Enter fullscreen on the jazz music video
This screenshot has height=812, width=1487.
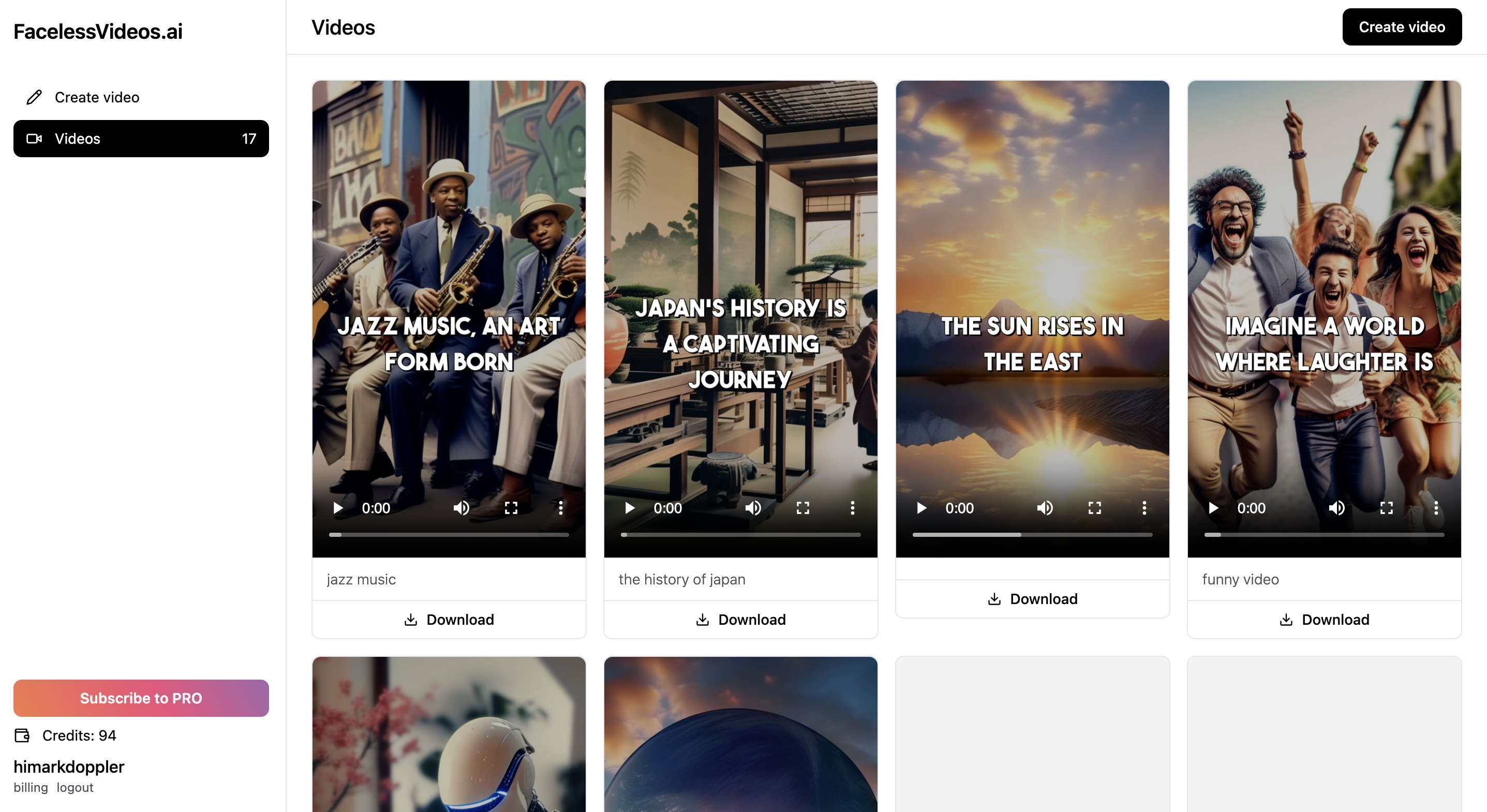pyautogui.click(x=511, y=508)
